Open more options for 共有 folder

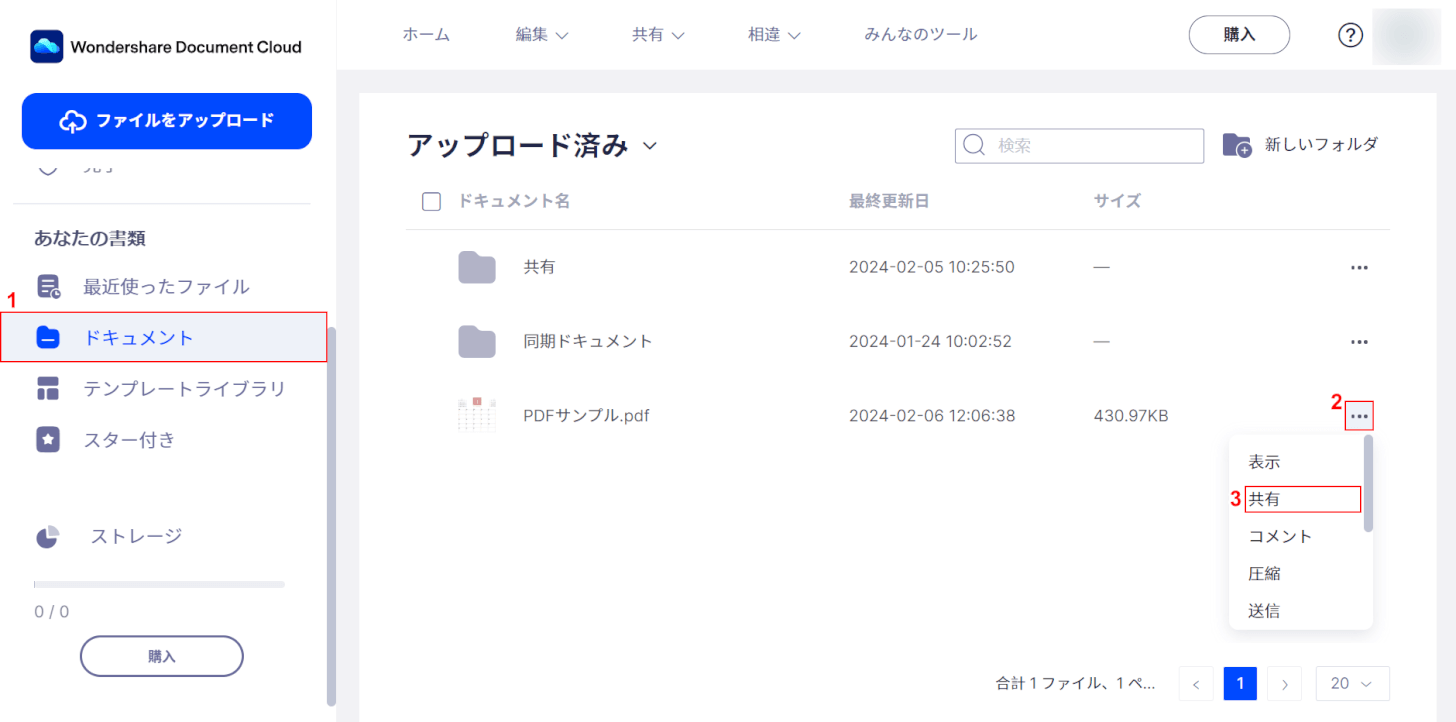click(1359, 268)
